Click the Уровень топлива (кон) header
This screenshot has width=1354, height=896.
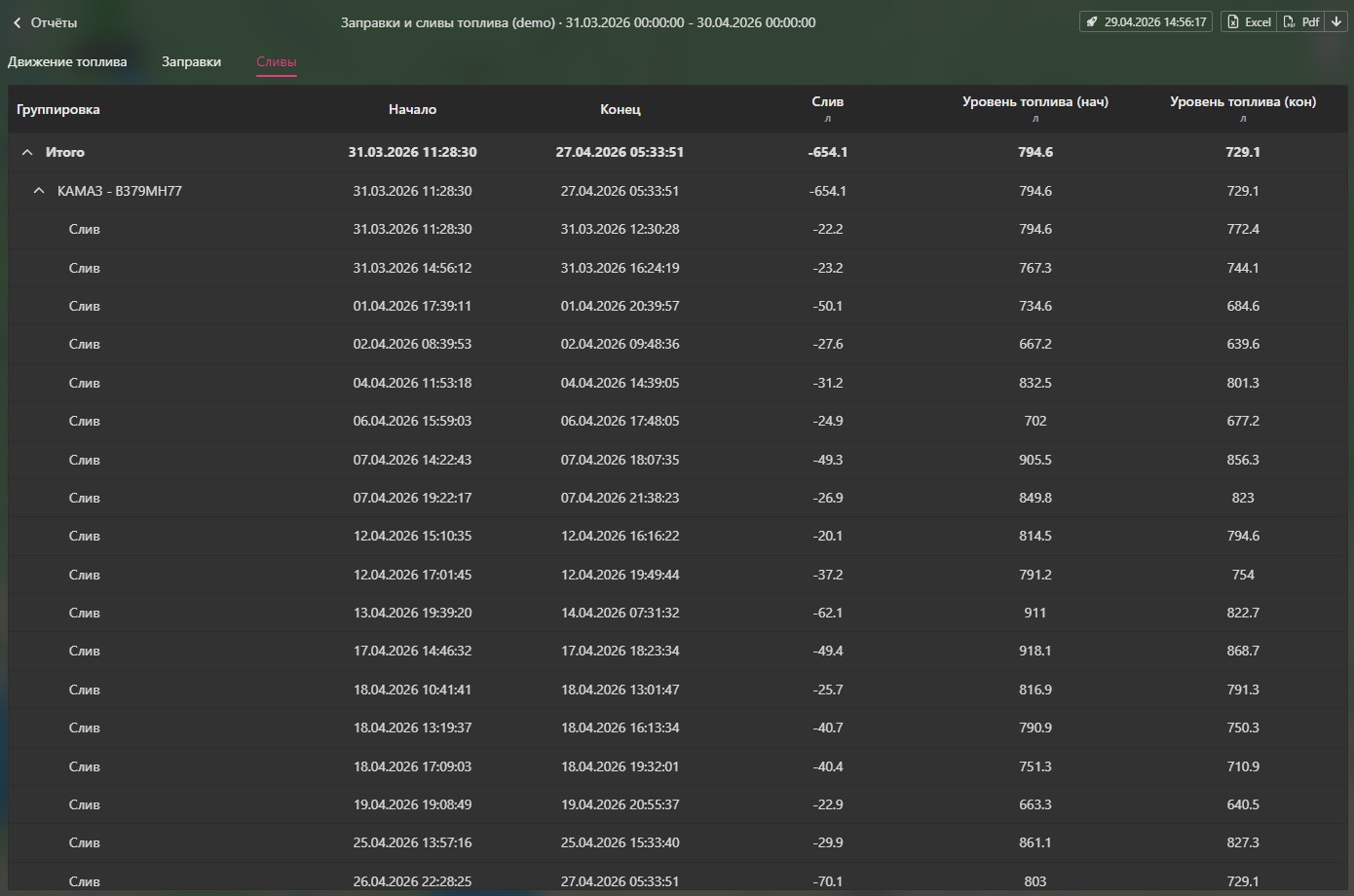point(1242,102)
